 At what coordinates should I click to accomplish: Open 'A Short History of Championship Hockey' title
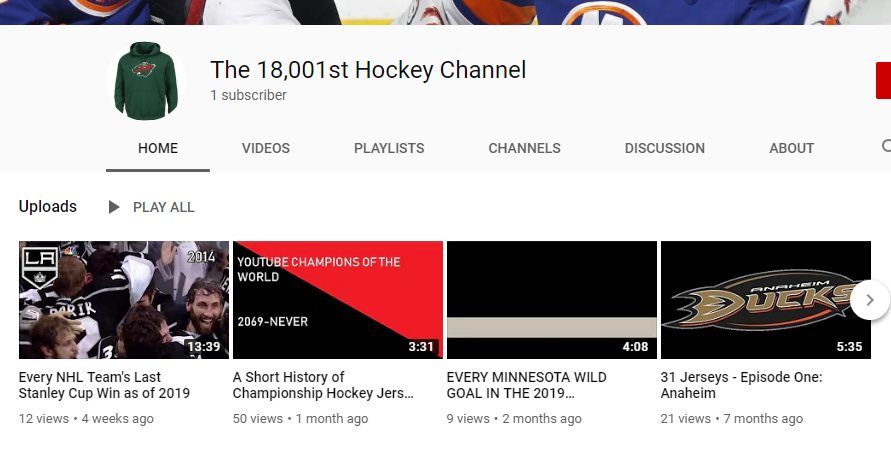tap(323, 385)
